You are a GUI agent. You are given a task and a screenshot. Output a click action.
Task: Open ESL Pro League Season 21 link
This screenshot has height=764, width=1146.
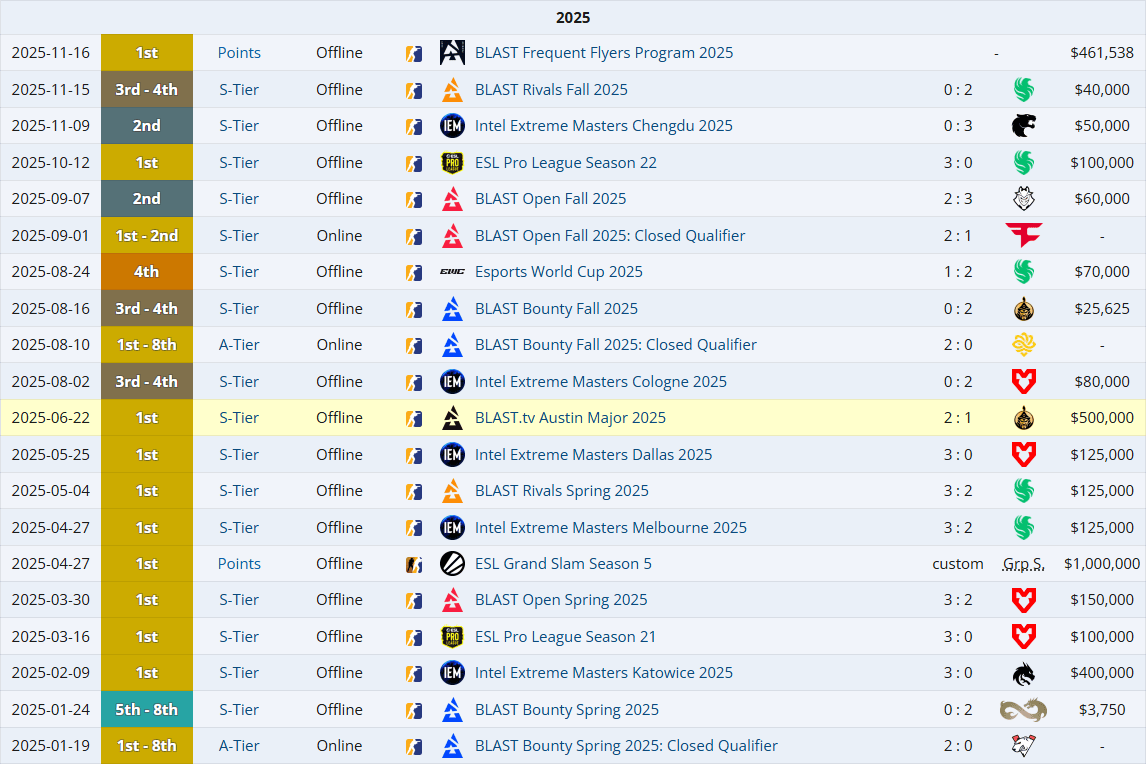(x=565, y=637)
